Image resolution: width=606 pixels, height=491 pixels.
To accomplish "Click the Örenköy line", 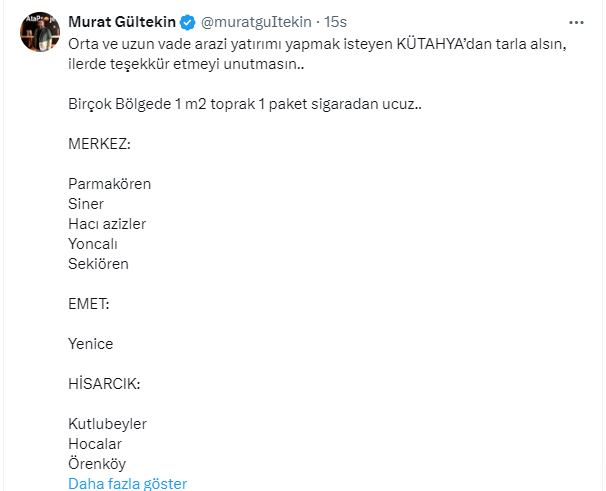I will coord(97,464).
